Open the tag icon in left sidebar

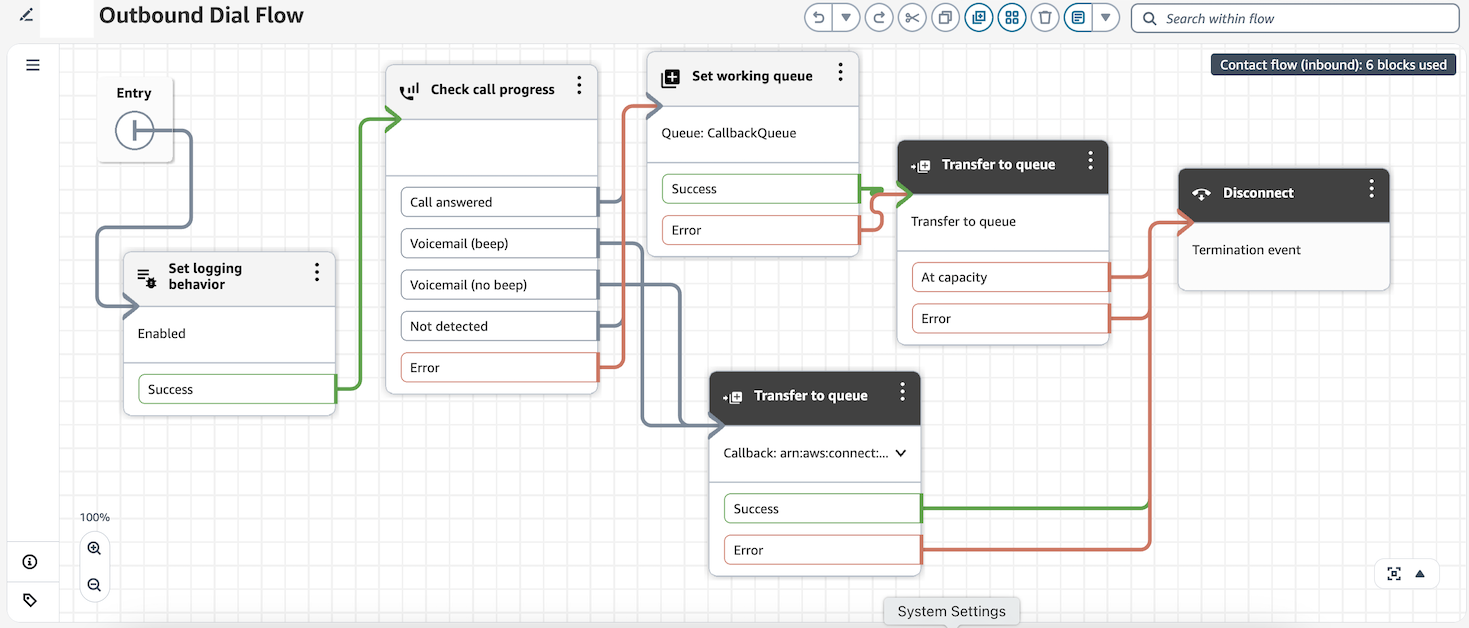point(30,600)
